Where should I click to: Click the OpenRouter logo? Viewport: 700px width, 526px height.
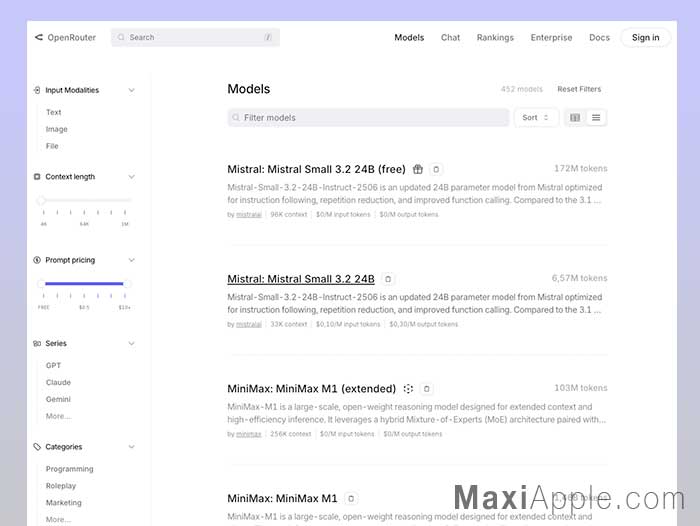click(65, 38)
